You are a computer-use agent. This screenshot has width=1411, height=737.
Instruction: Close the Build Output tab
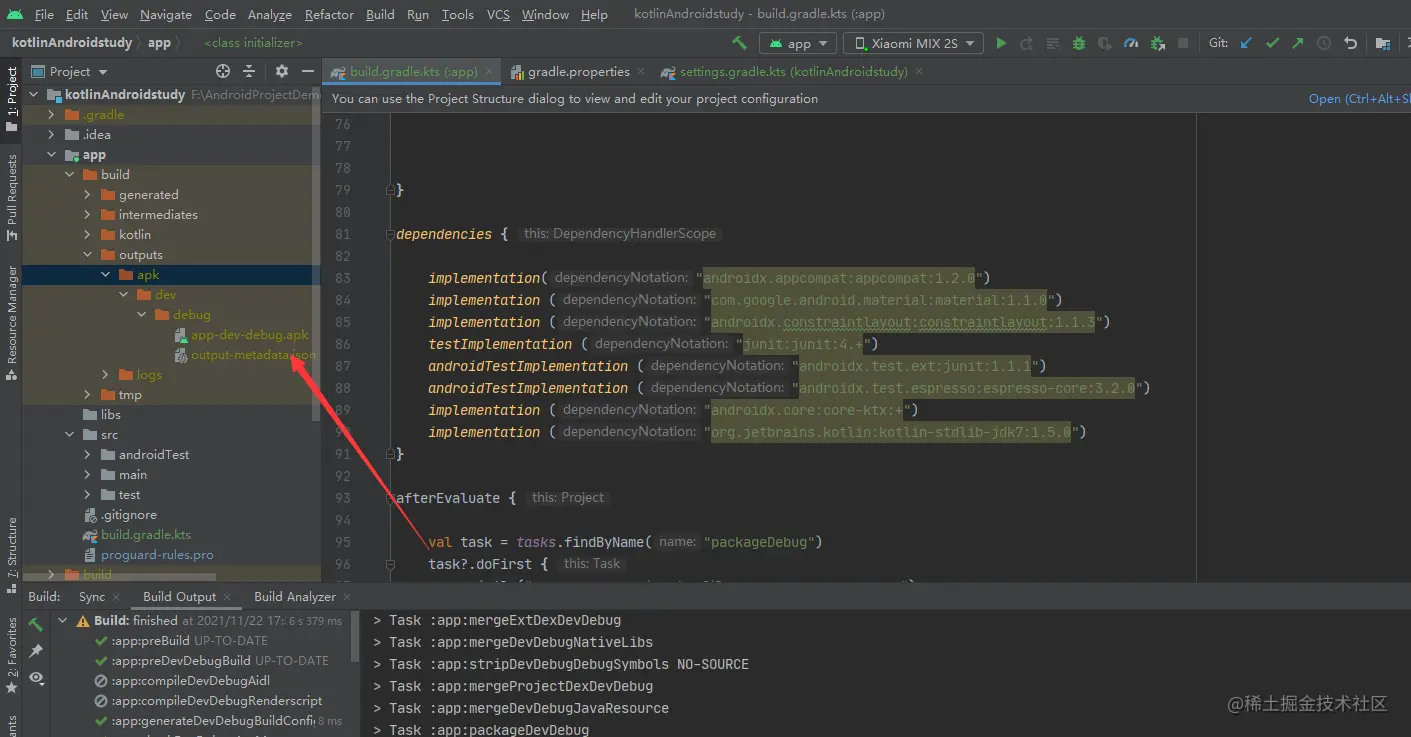tap(227, 597)
